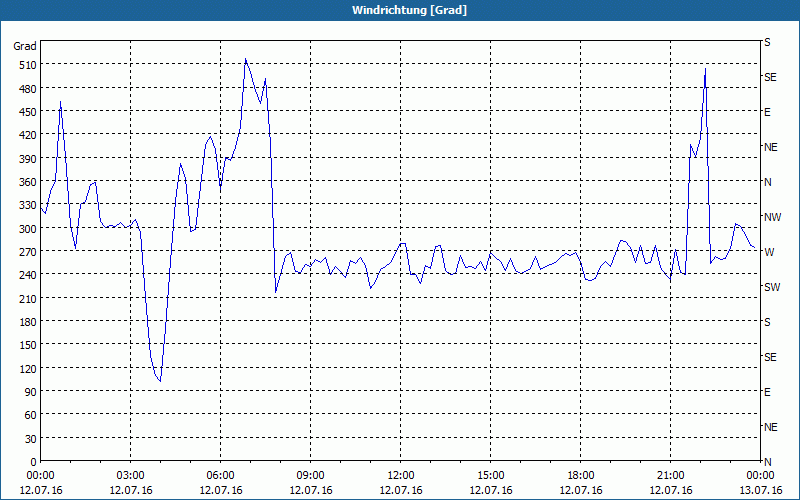Click the 'Windrichtung [Grad]' chart title
800x500 pixels.
[409, 10]
